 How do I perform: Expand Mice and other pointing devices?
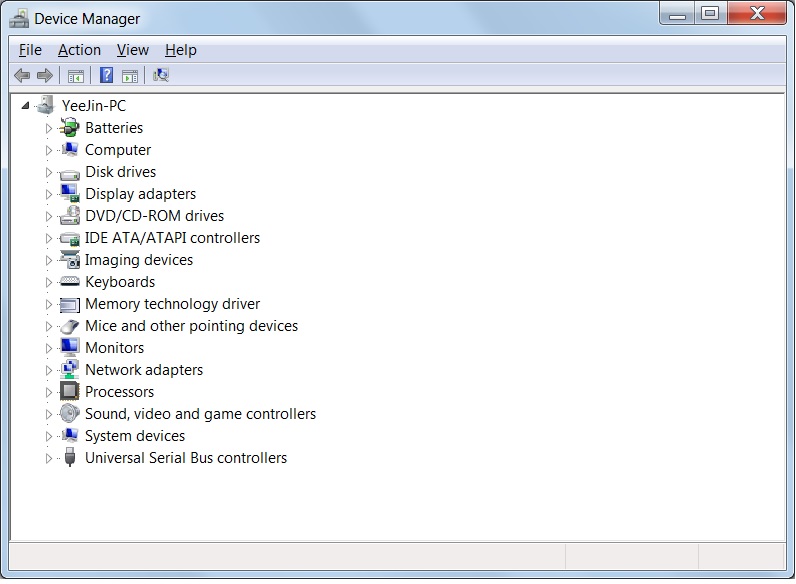point(49,326)
